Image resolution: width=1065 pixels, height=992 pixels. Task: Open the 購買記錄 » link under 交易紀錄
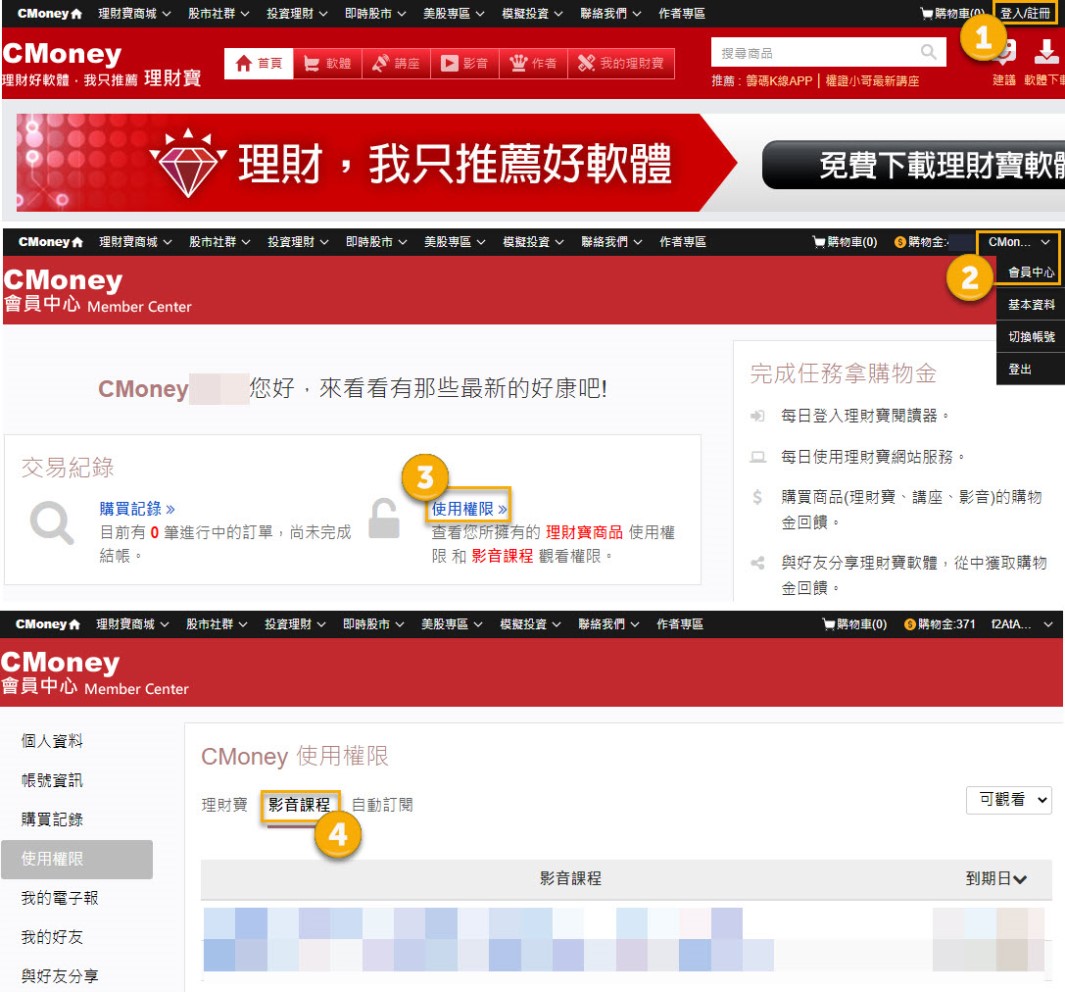137,509
